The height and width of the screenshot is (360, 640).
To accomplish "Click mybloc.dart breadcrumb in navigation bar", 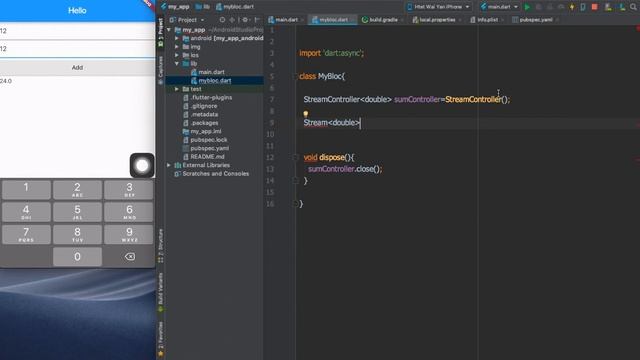I will (235, 7).
